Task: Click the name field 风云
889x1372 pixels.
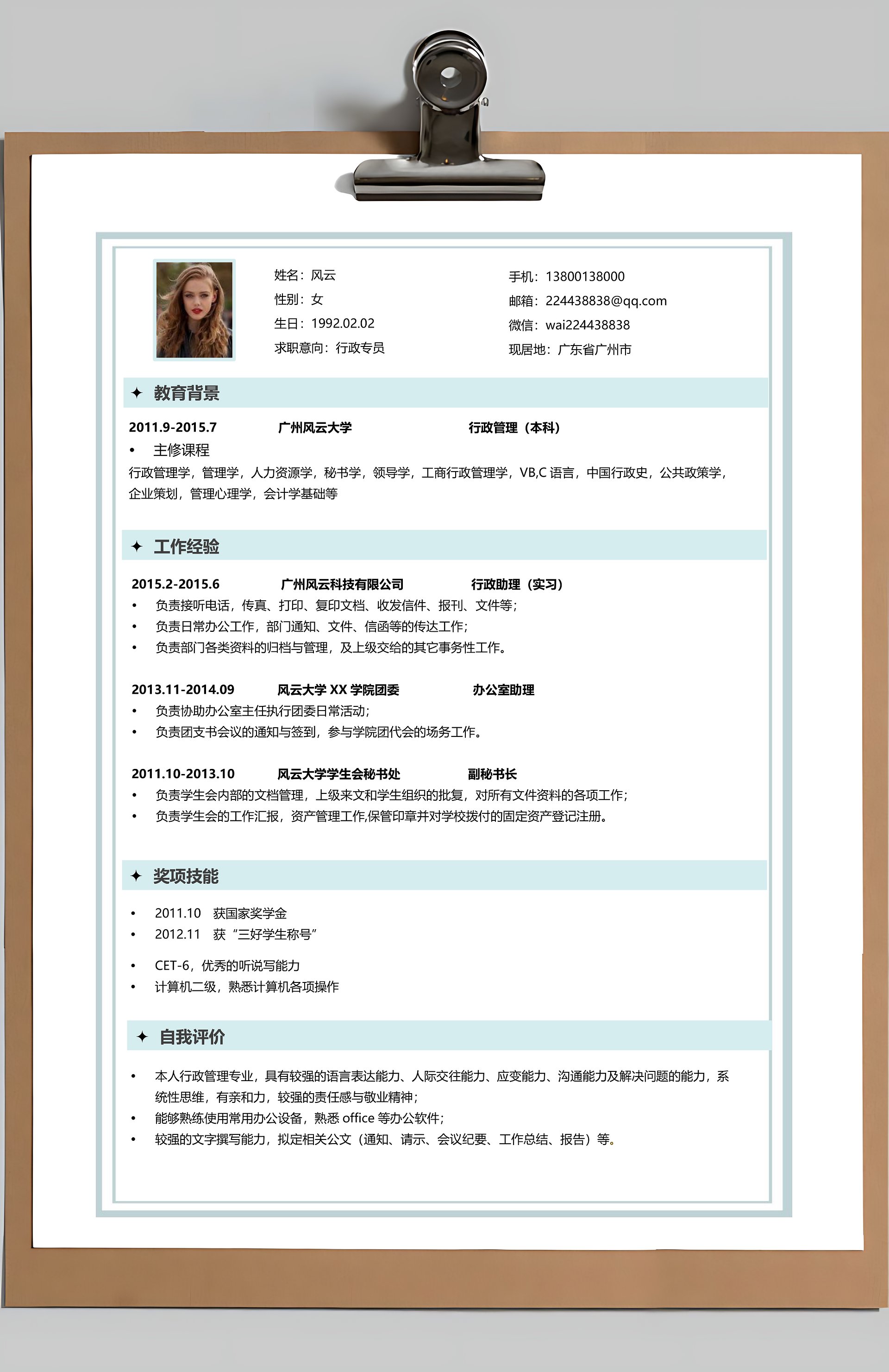Action: [323, 275]
